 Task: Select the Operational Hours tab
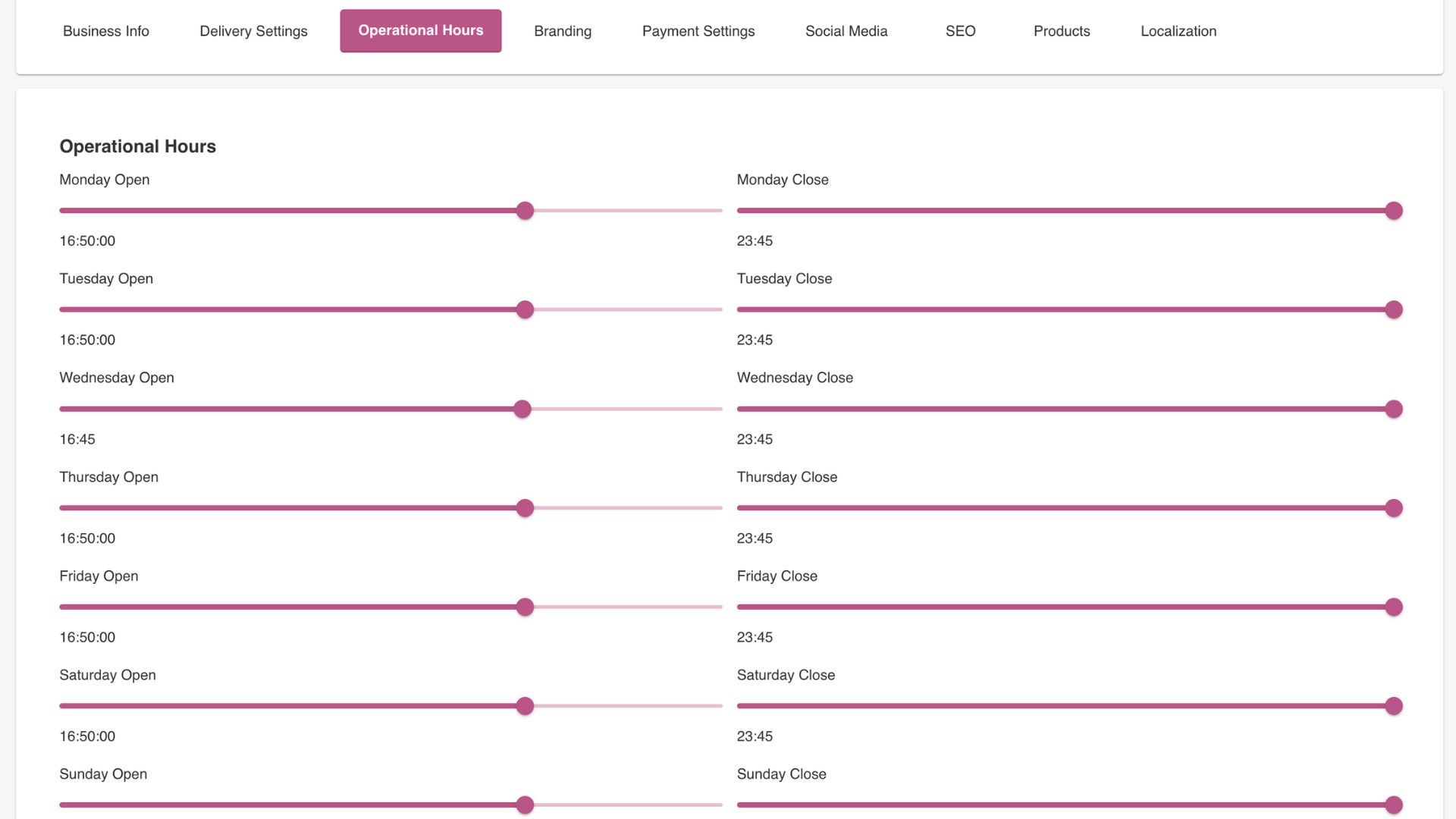420,31
